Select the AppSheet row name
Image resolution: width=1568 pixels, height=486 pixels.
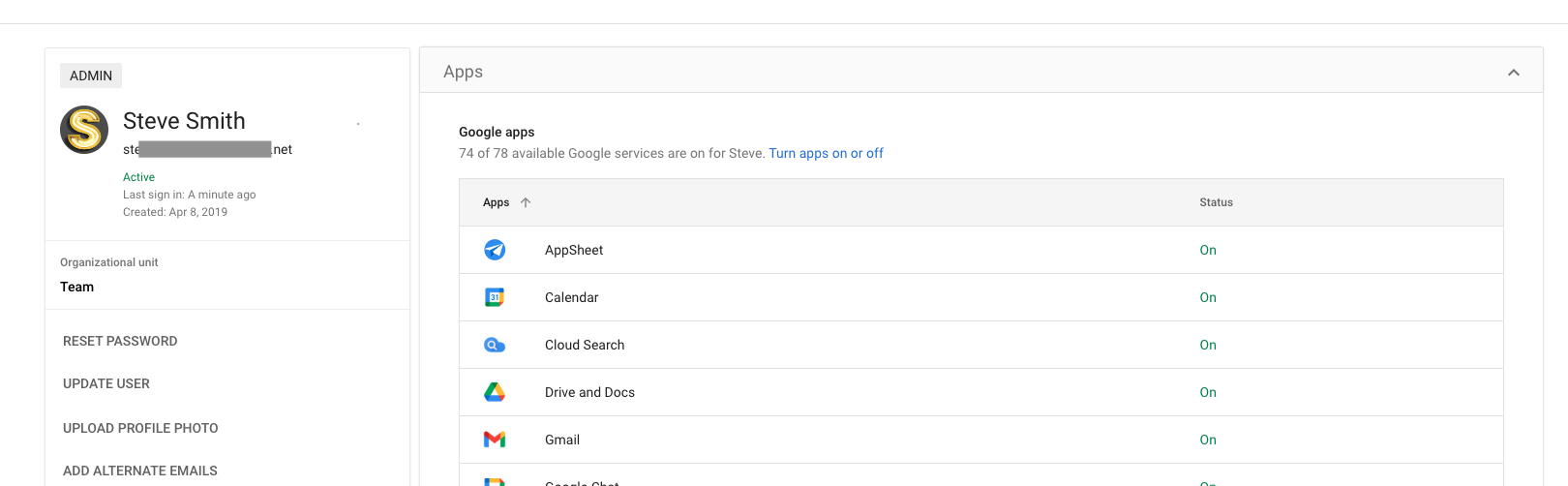click(574, 250)
